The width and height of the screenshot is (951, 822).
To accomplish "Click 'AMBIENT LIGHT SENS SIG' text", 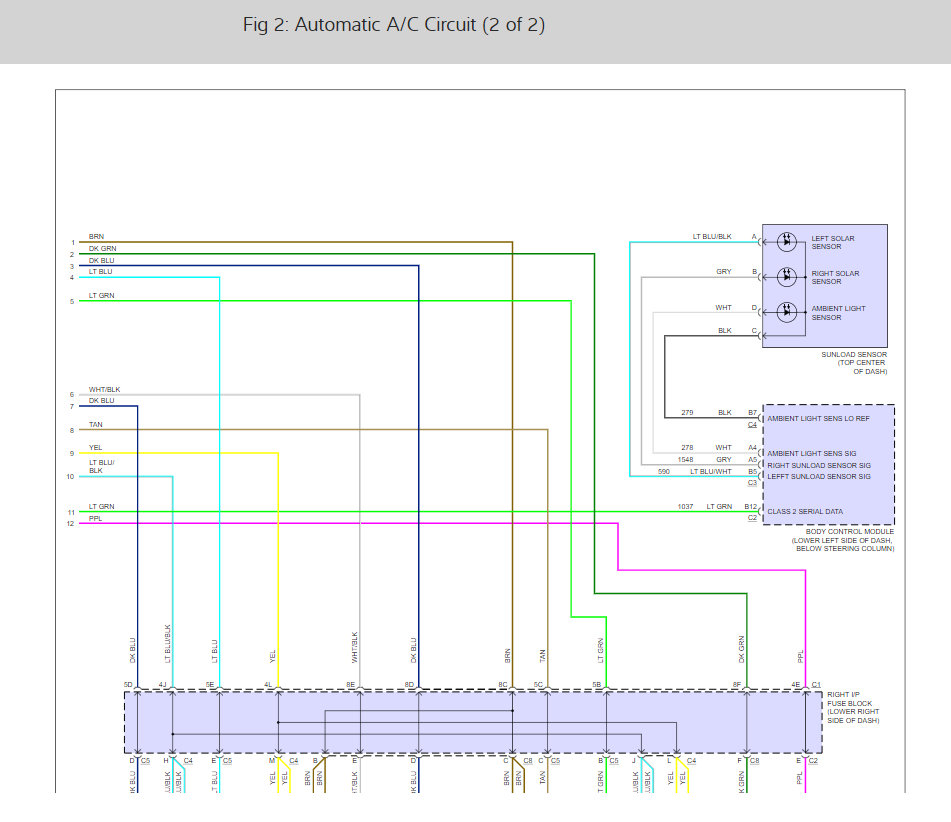I will point(812,453).
